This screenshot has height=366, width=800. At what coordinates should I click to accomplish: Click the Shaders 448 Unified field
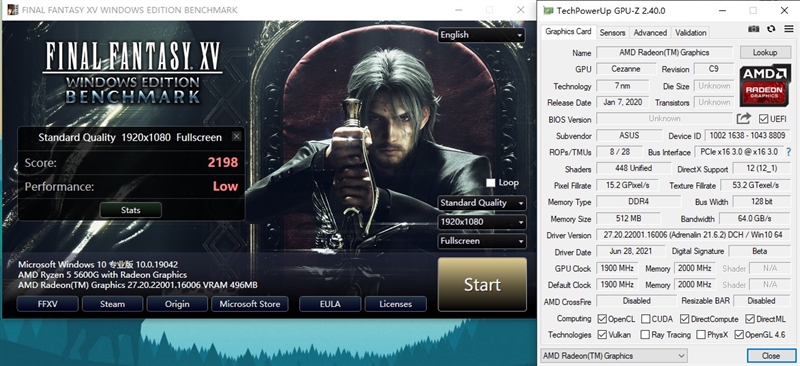633,168
